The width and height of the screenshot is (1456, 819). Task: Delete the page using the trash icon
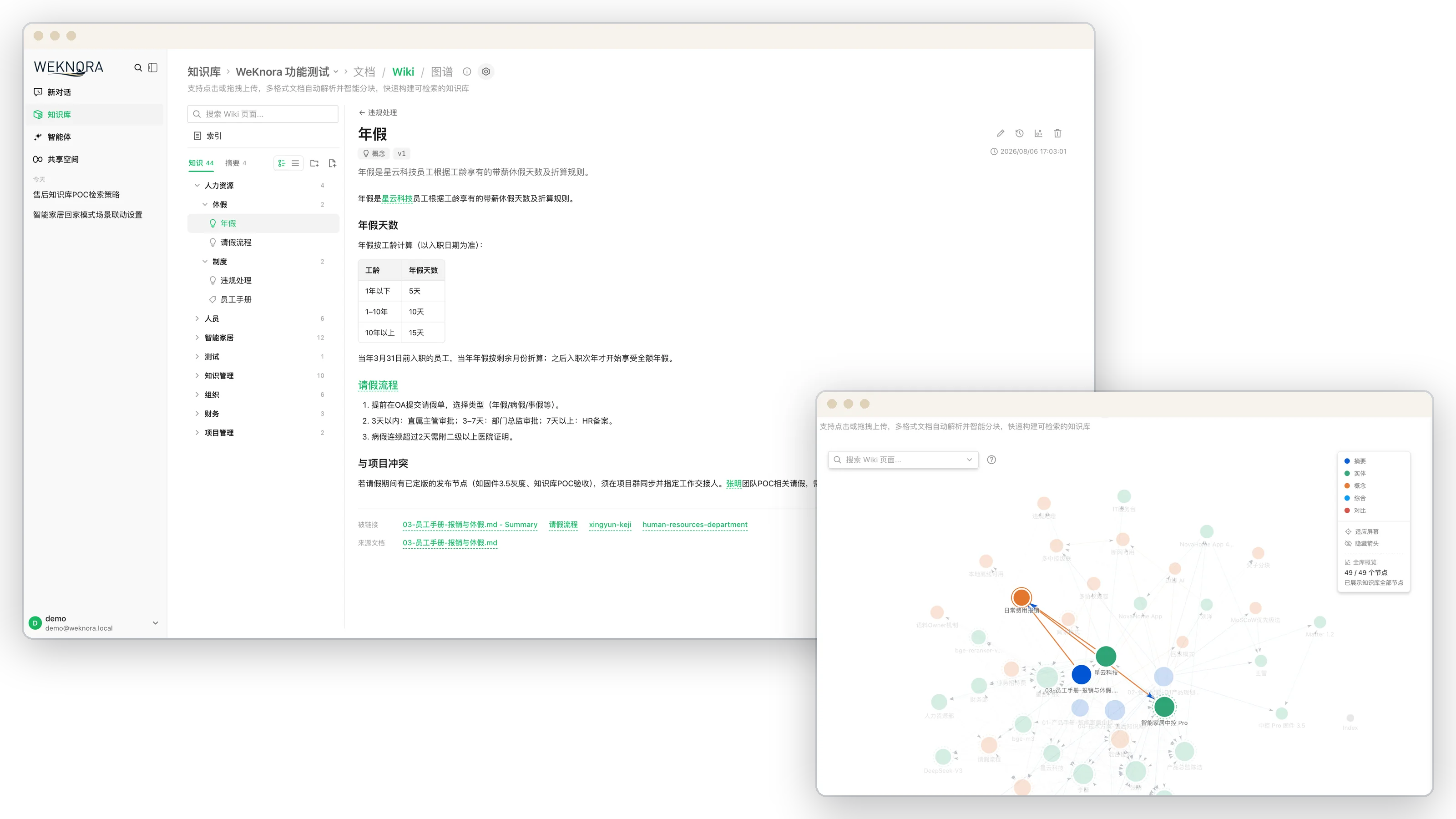coord(1057,133)
